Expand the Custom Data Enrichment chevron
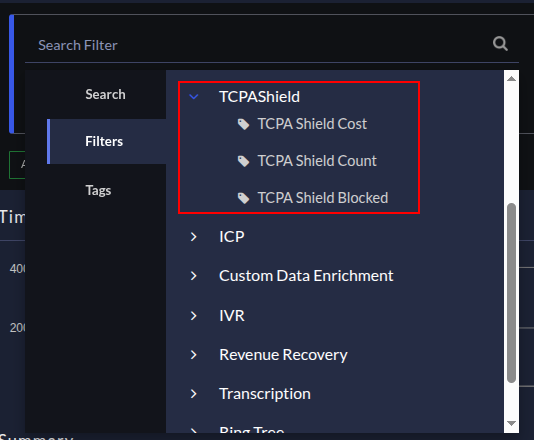The width and height of the screenshot is (534, 440). [x=194, y=276]
